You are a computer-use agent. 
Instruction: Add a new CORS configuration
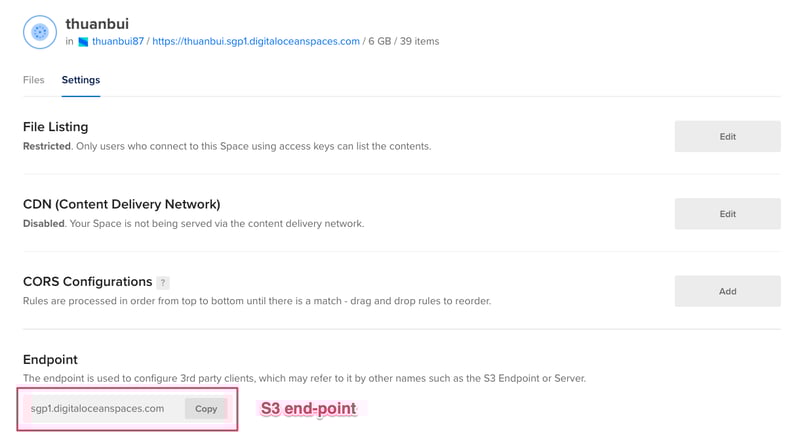click(x=727, y=292)
